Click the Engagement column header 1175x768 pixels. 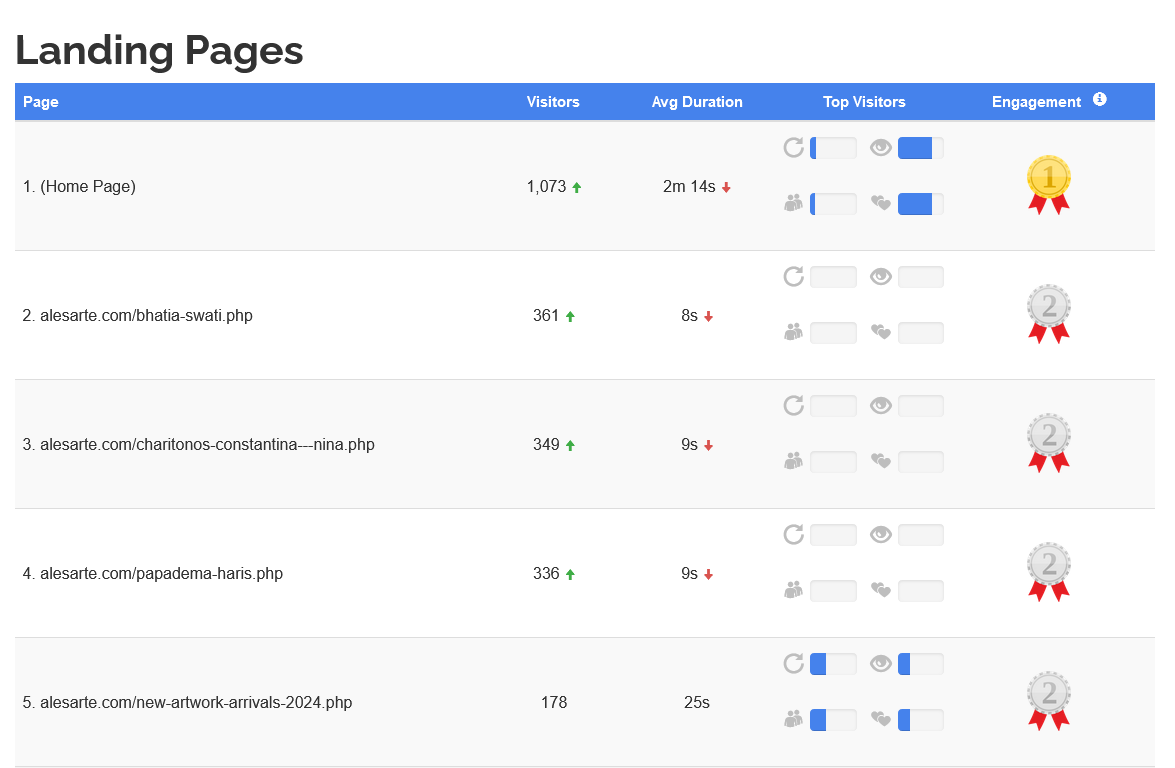coord(1036,102)
